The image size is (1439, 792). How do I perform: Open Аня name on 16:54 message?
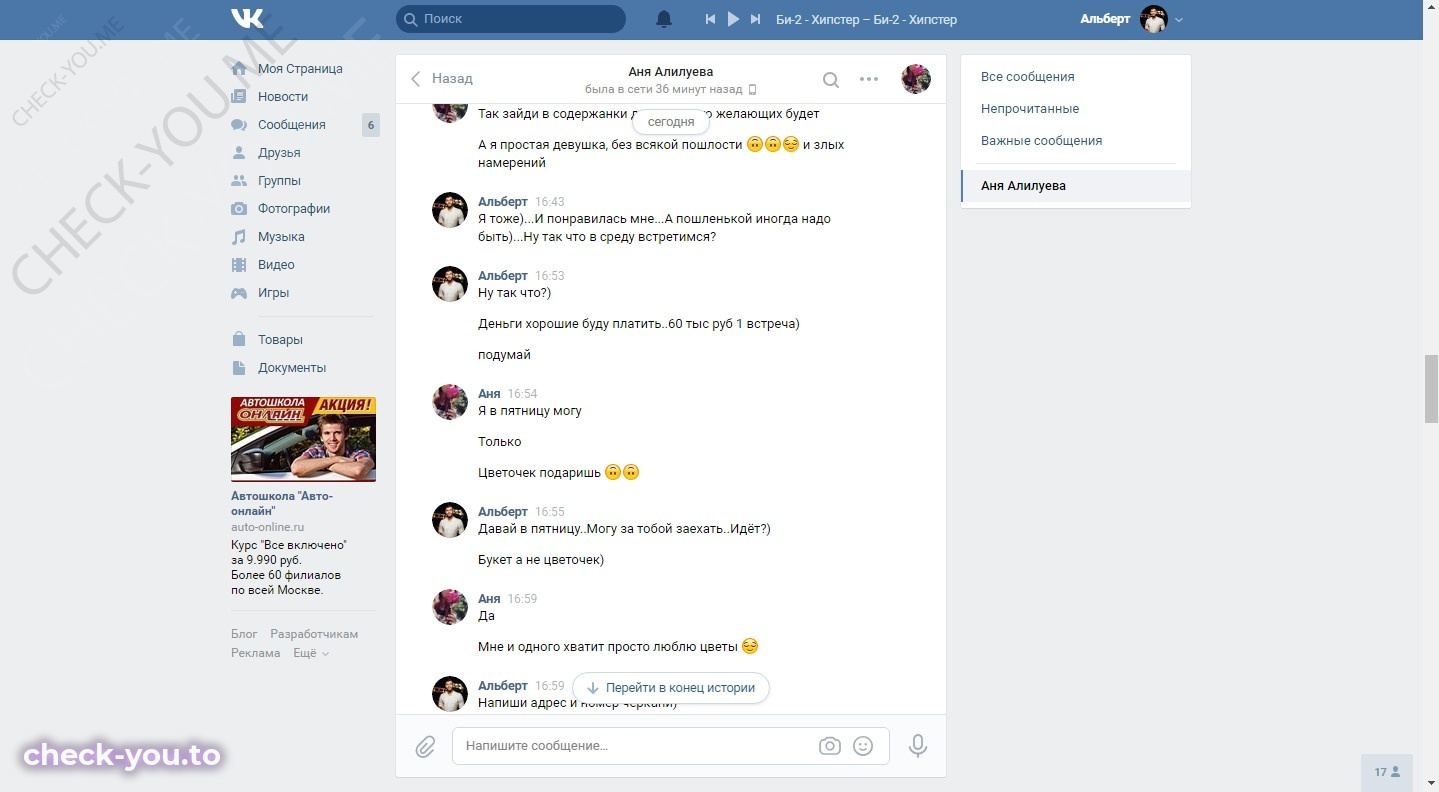point(489,393)
